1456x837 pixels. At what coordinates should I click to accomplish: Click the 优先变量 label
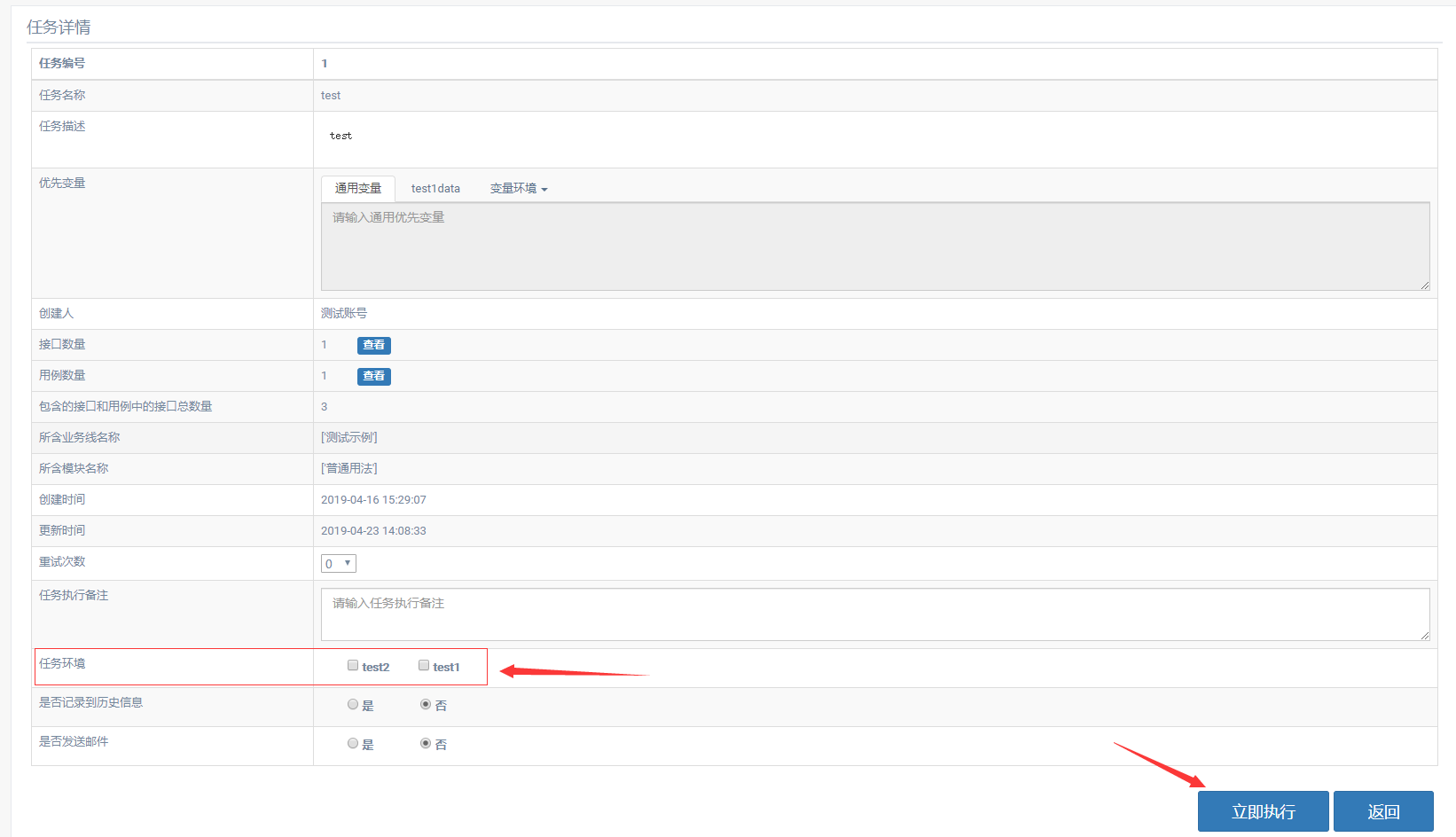[x=62, y=183]
